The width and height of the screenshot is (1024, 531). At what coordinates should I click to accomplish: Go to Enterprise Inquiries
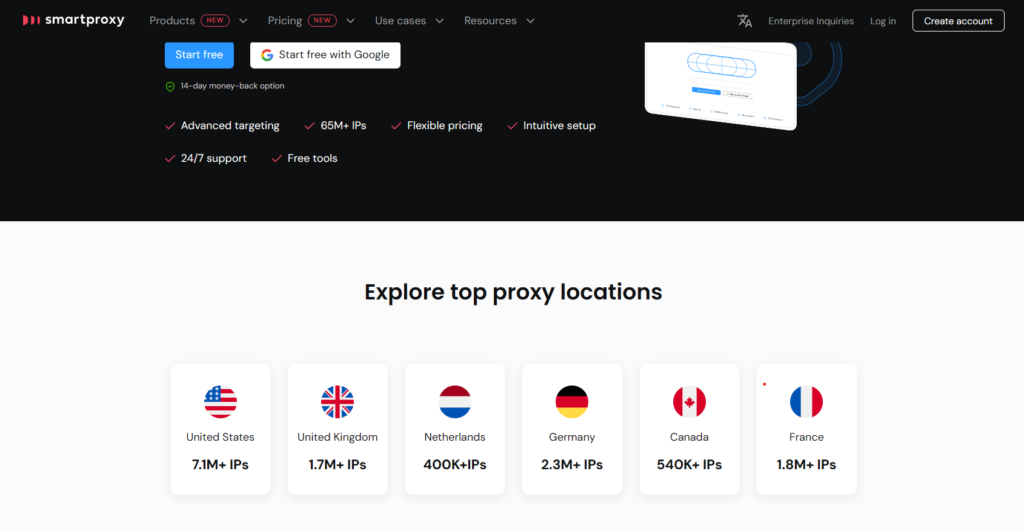coord(810,21)
